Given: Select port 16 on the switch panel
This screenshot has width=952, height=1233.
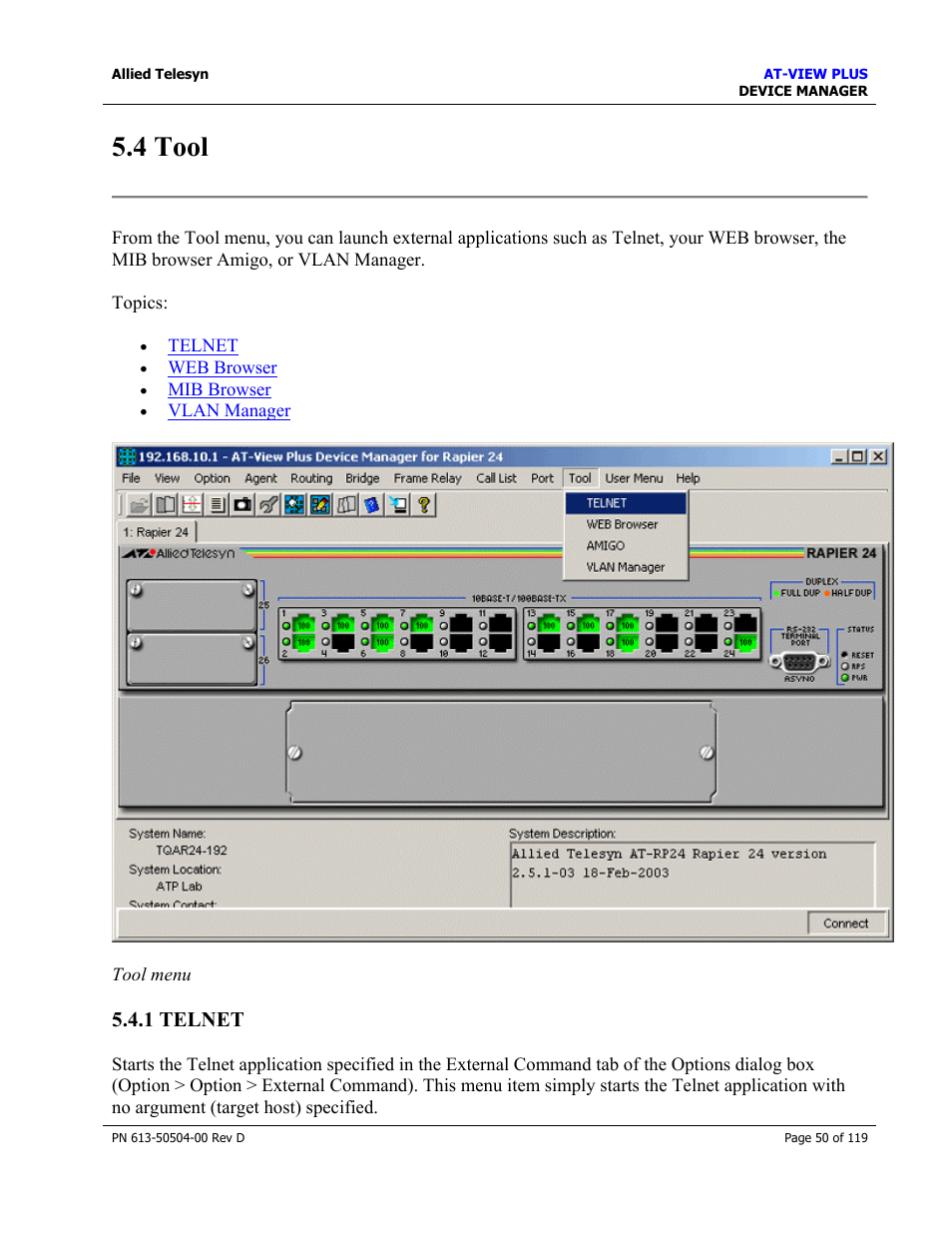Looking at the screenshot, I should 588,642.
